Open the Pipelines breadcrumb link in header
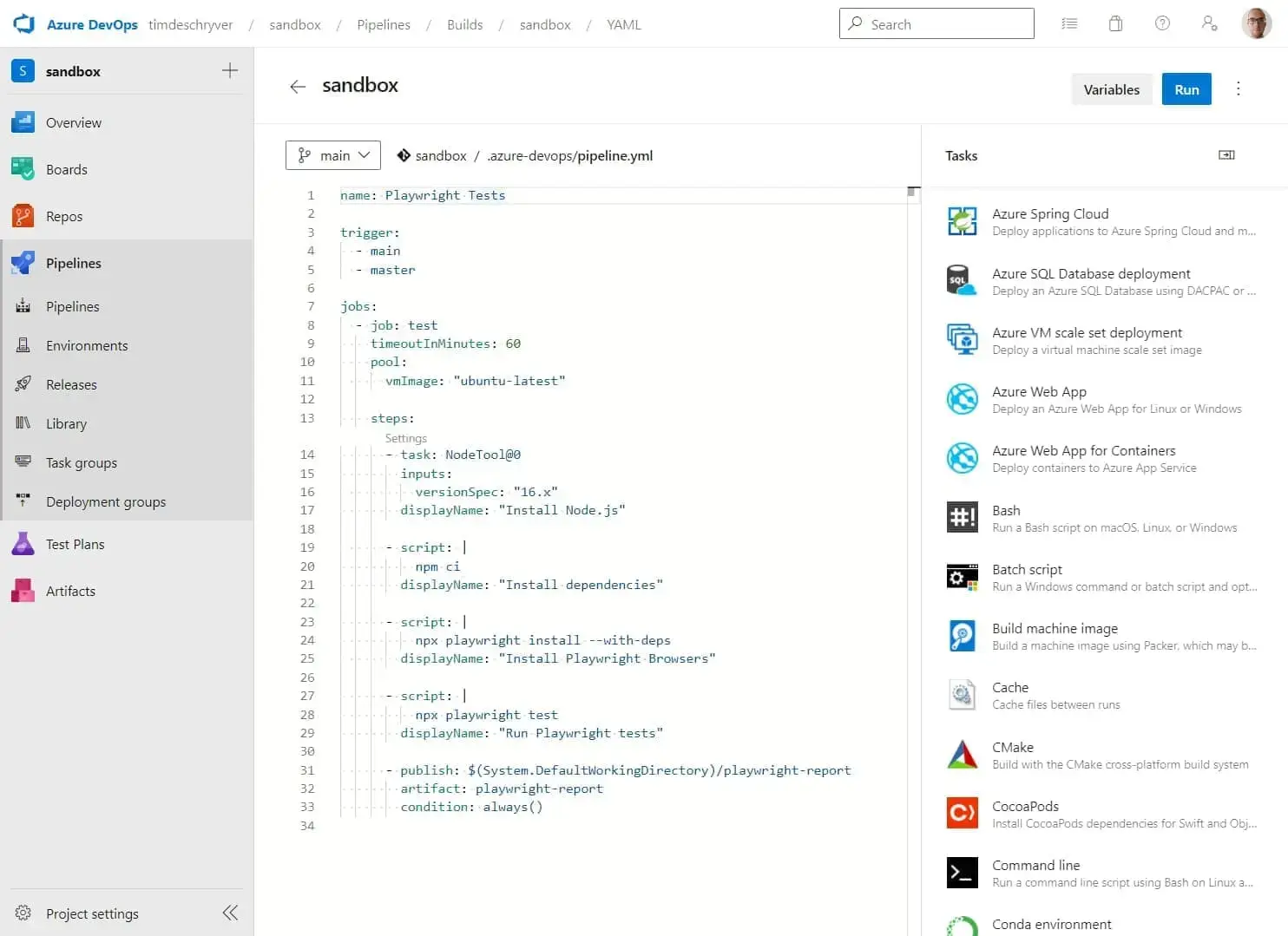Image resolution: width=1288 pixels, height=936 pixels. click(x=384, y=24)
